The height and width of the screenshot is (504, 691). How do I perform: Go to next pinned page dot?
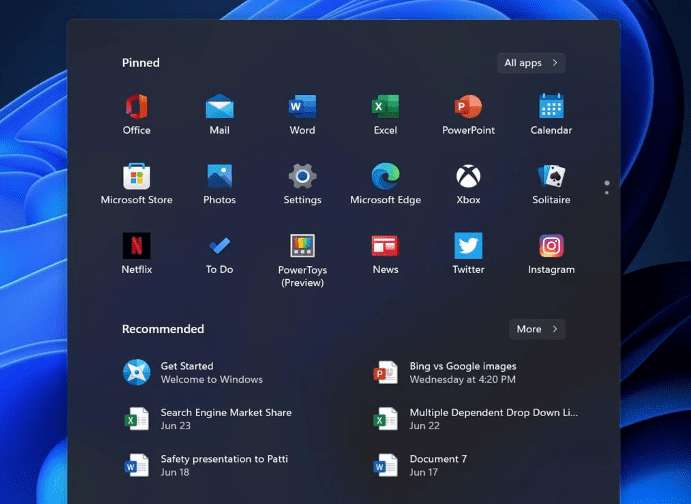(607, 193)
